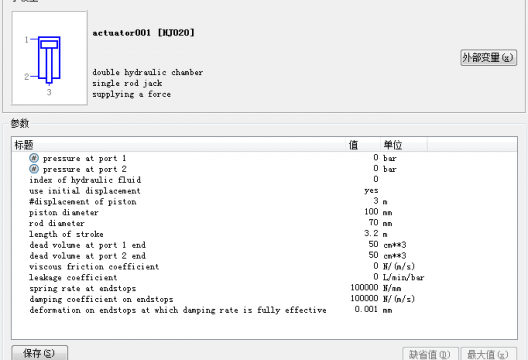Select the length of stroke row
Screen dimensions: 528x360
pyautogui.click(x=264, y=234)
